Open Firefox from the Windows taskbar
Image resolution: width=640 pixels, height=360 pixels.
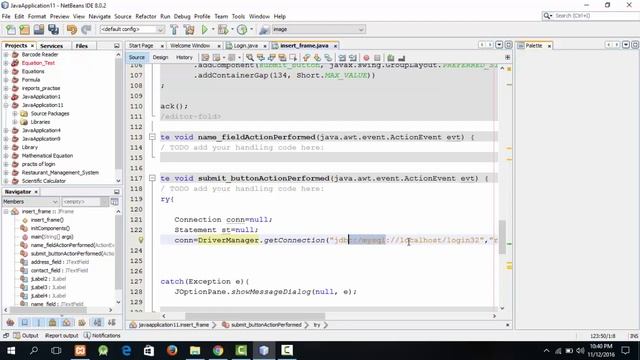pos(172,350)
